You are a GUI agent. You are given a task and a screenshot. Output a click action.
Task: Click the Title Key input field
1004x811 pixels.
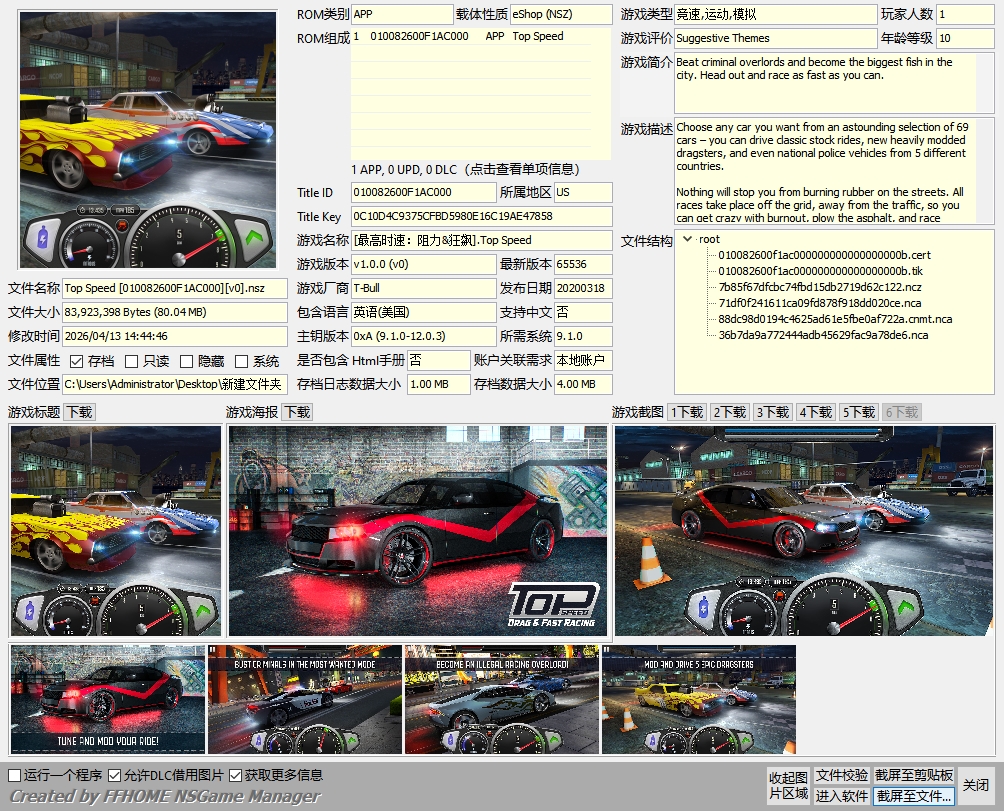click(481, 217)
